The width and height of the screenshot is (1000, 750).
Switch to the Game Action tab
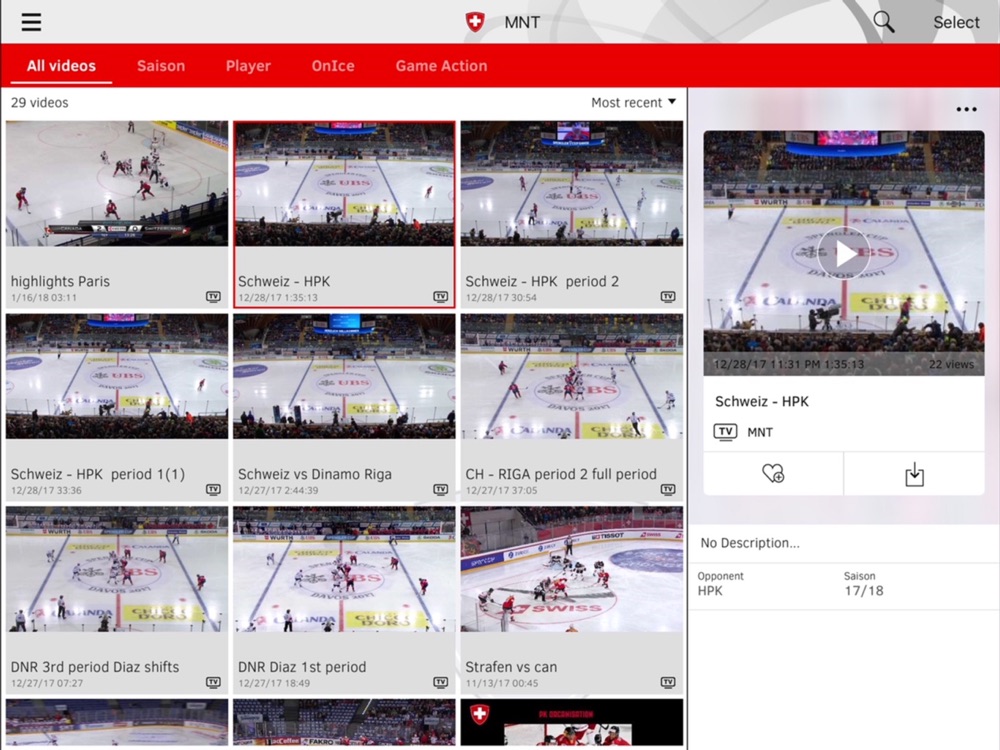pos(441,66)
